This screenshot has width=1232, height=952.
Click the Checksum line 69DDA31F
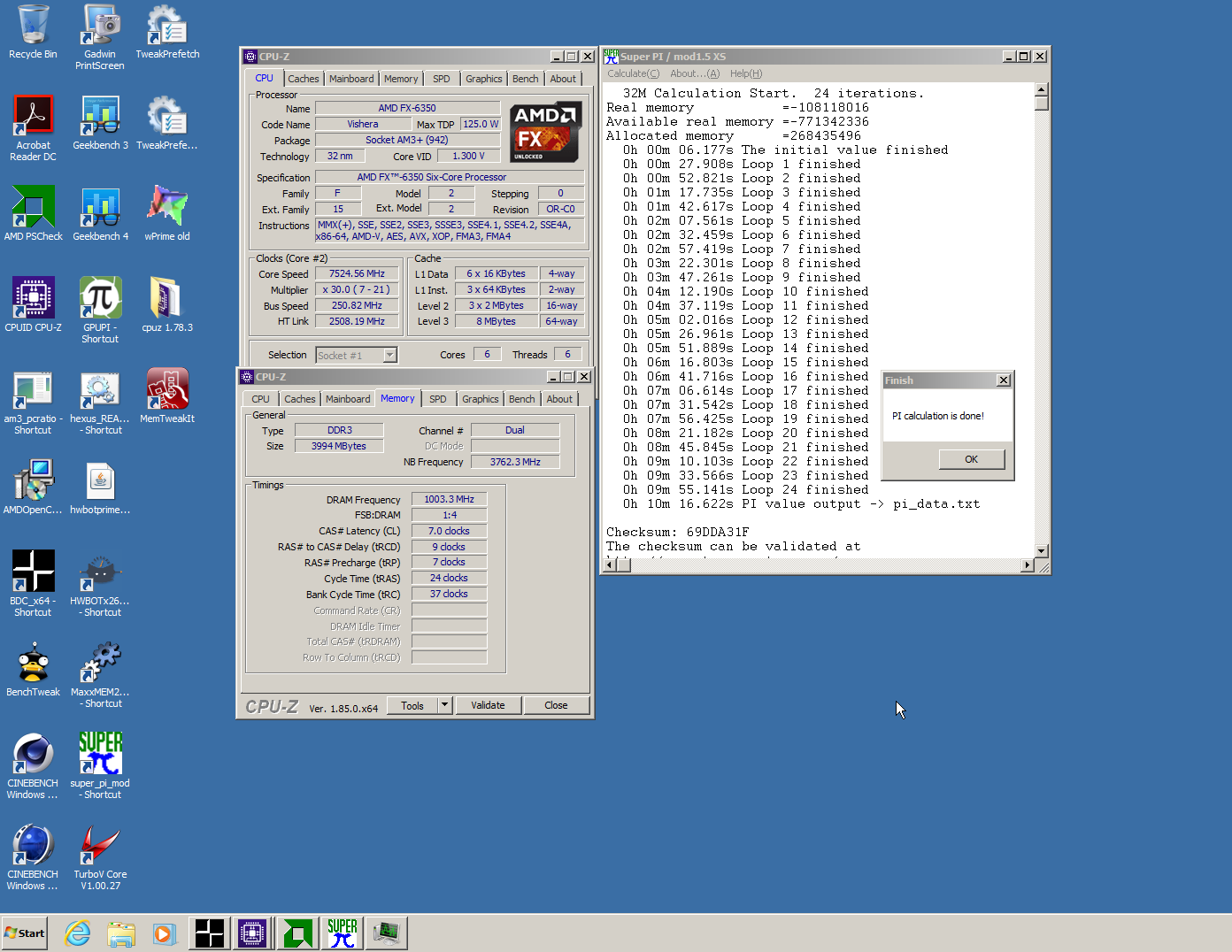pyautogui.click(x=677, y=532)
